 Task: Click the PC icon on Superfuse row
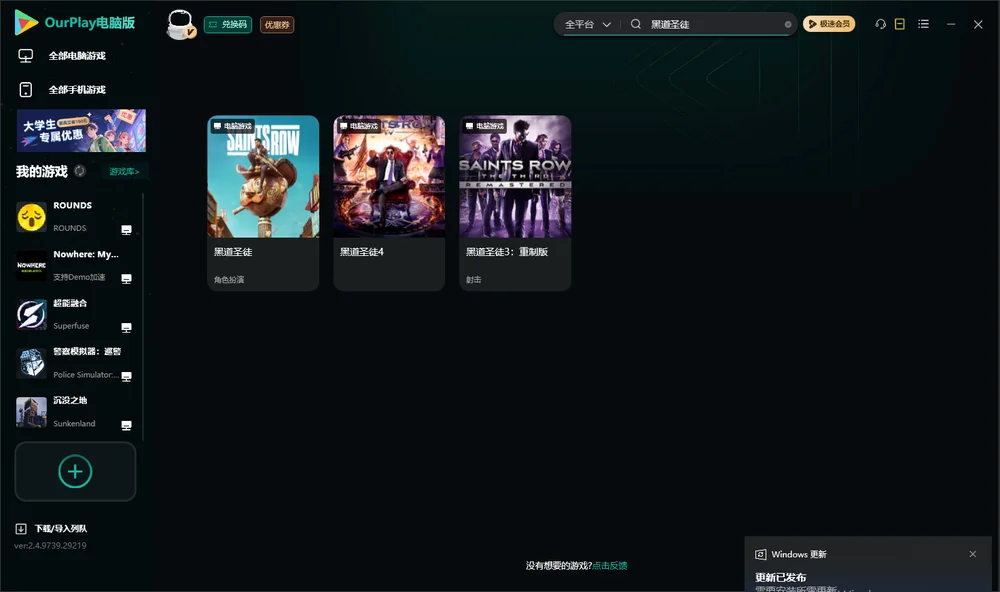click(x=126, y=327)
